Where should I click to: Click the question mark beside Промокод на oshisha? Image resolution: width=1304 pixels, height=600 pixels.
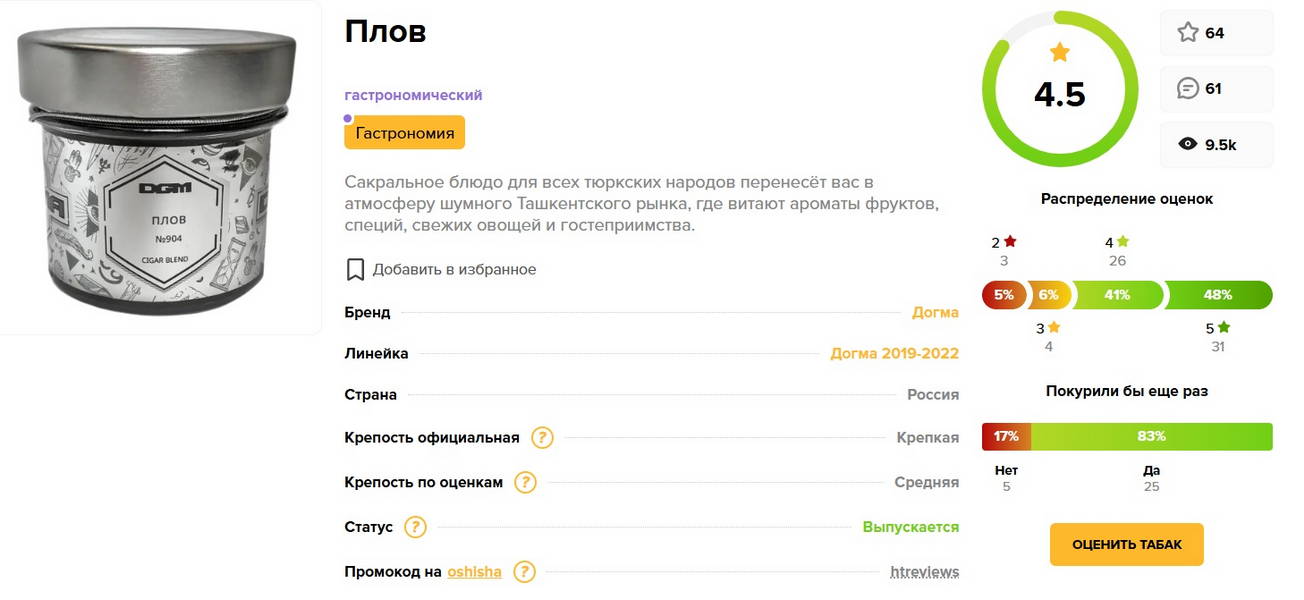524,572
